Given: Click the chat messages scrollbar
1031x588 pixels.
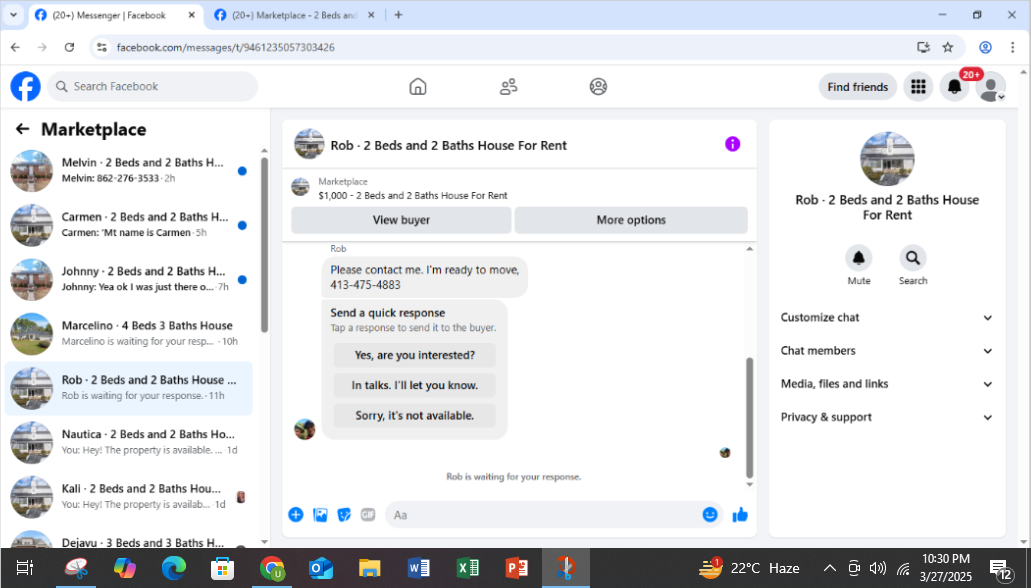Looking at the screenshot, I should click(750, 418).
